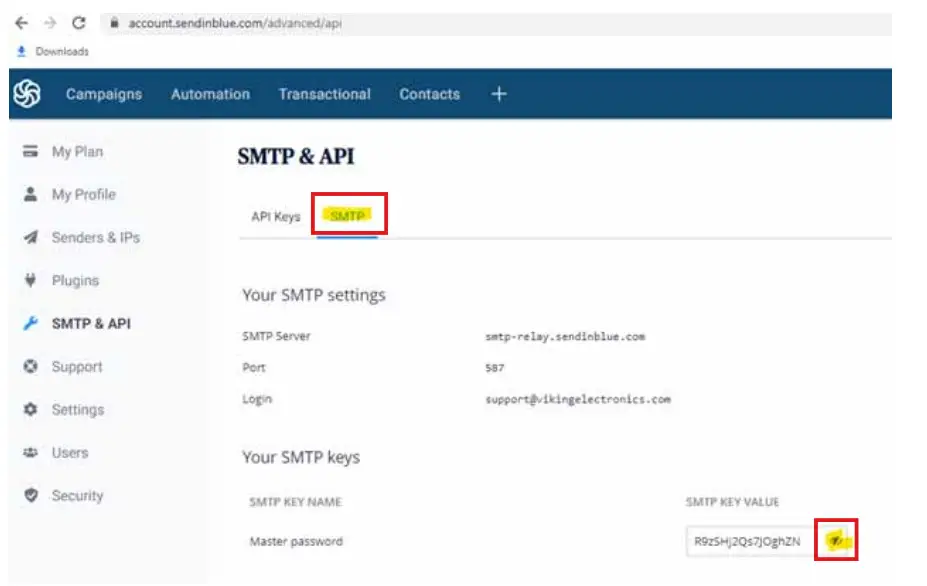Click the browser forward arrow
The image size is (927, 586).
click(x=50, y=23)
